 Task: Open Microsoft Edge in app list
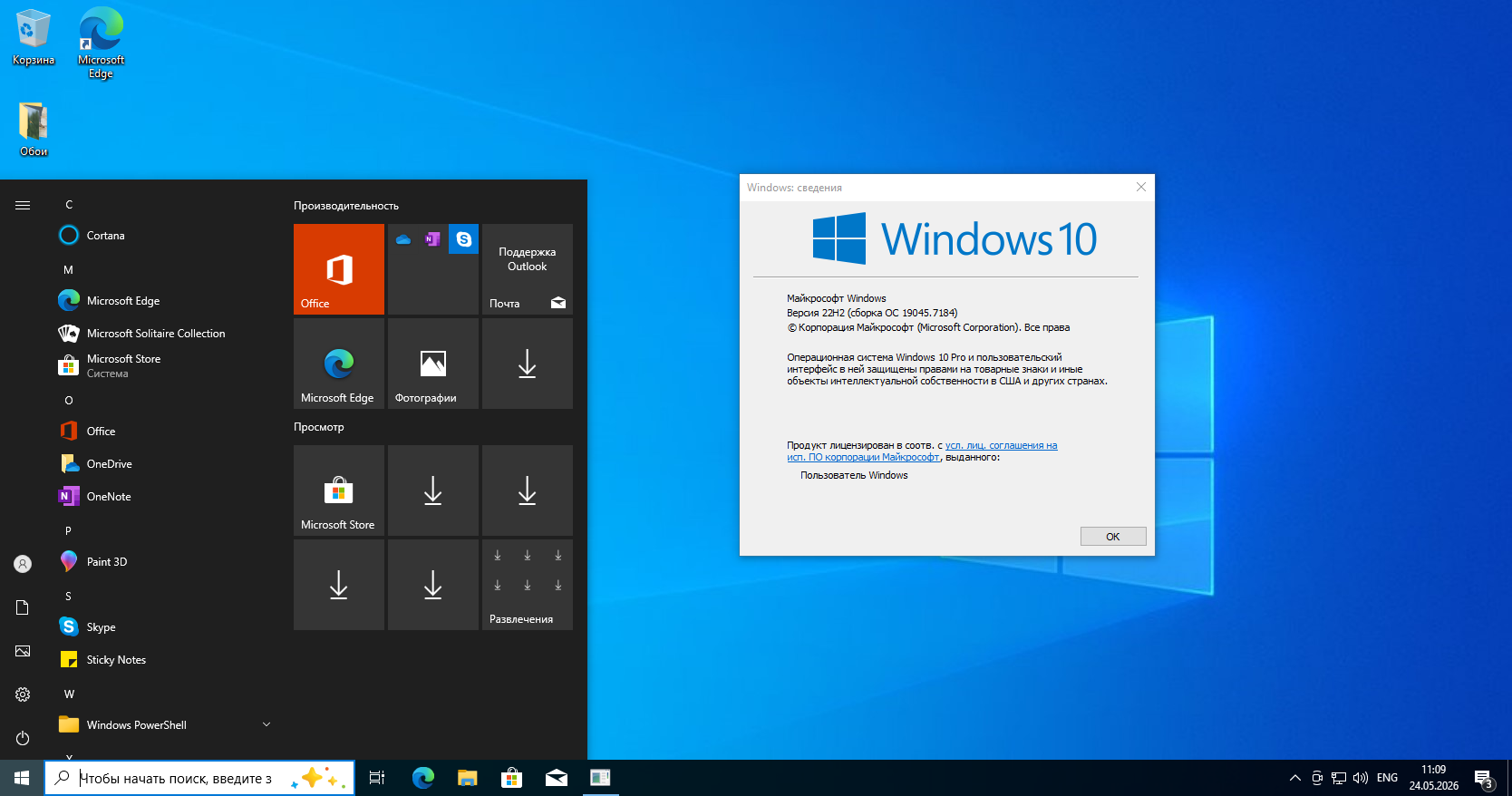[x=165, y=301]
